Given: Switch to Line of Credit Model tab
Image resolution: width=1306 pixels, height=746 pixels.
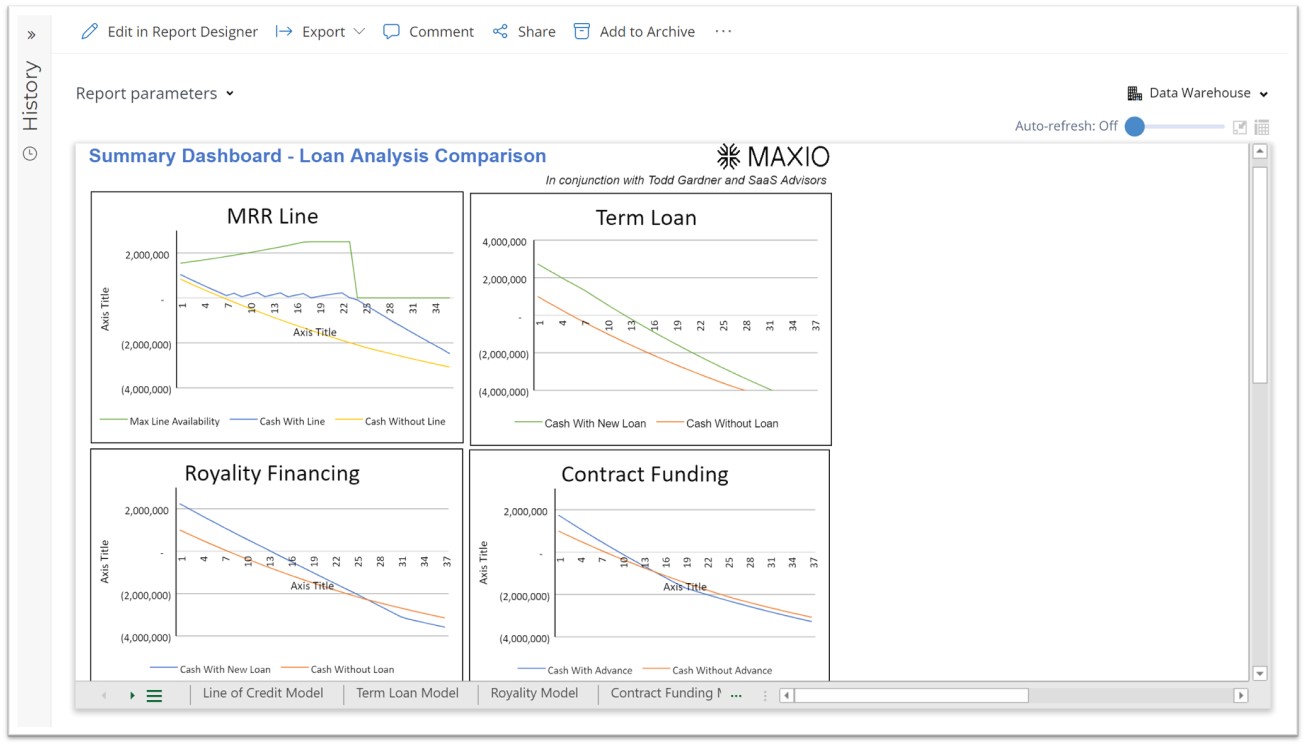Looking at the screenshot, I should [263, 693].
